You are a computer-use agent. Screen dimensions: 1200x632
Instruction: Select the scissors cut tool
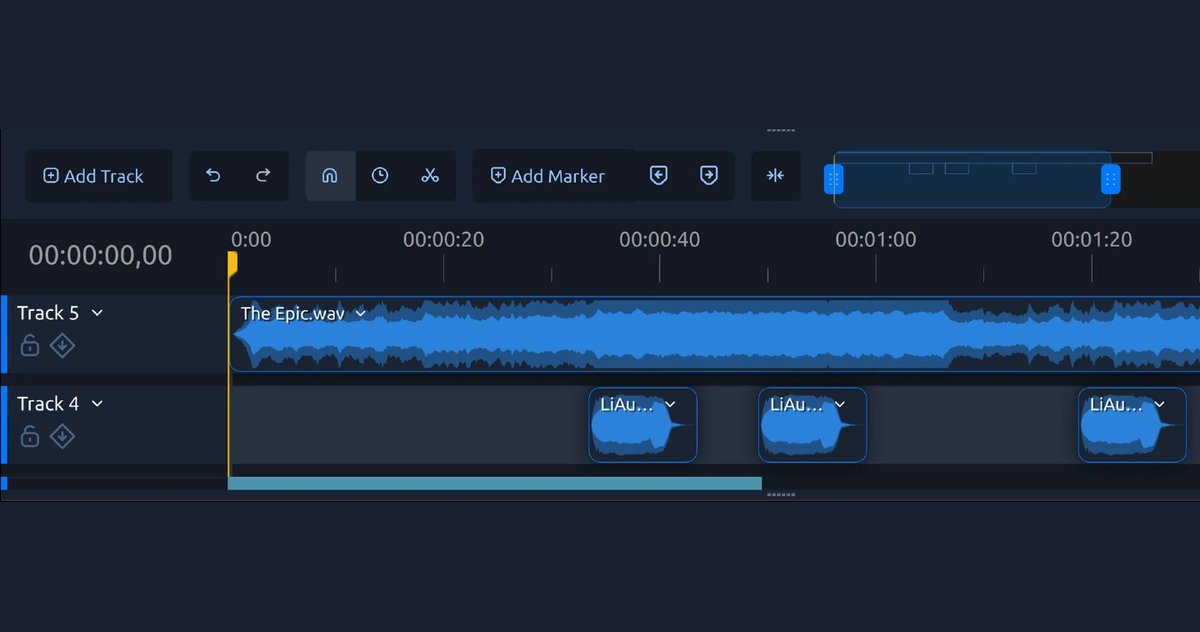[430, 176]
